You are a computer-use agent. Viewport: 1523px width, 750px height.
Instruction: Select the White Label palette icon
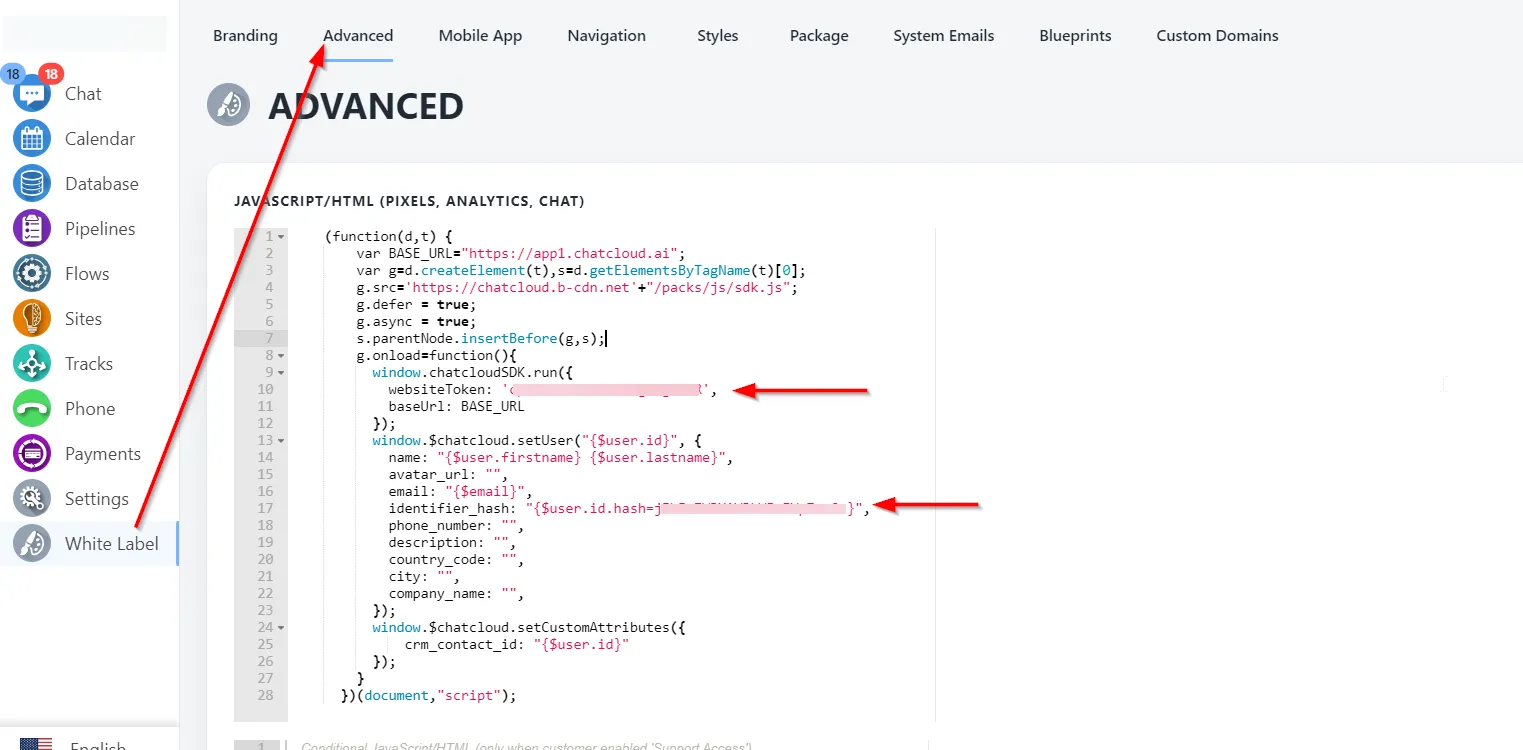[32, 544]
